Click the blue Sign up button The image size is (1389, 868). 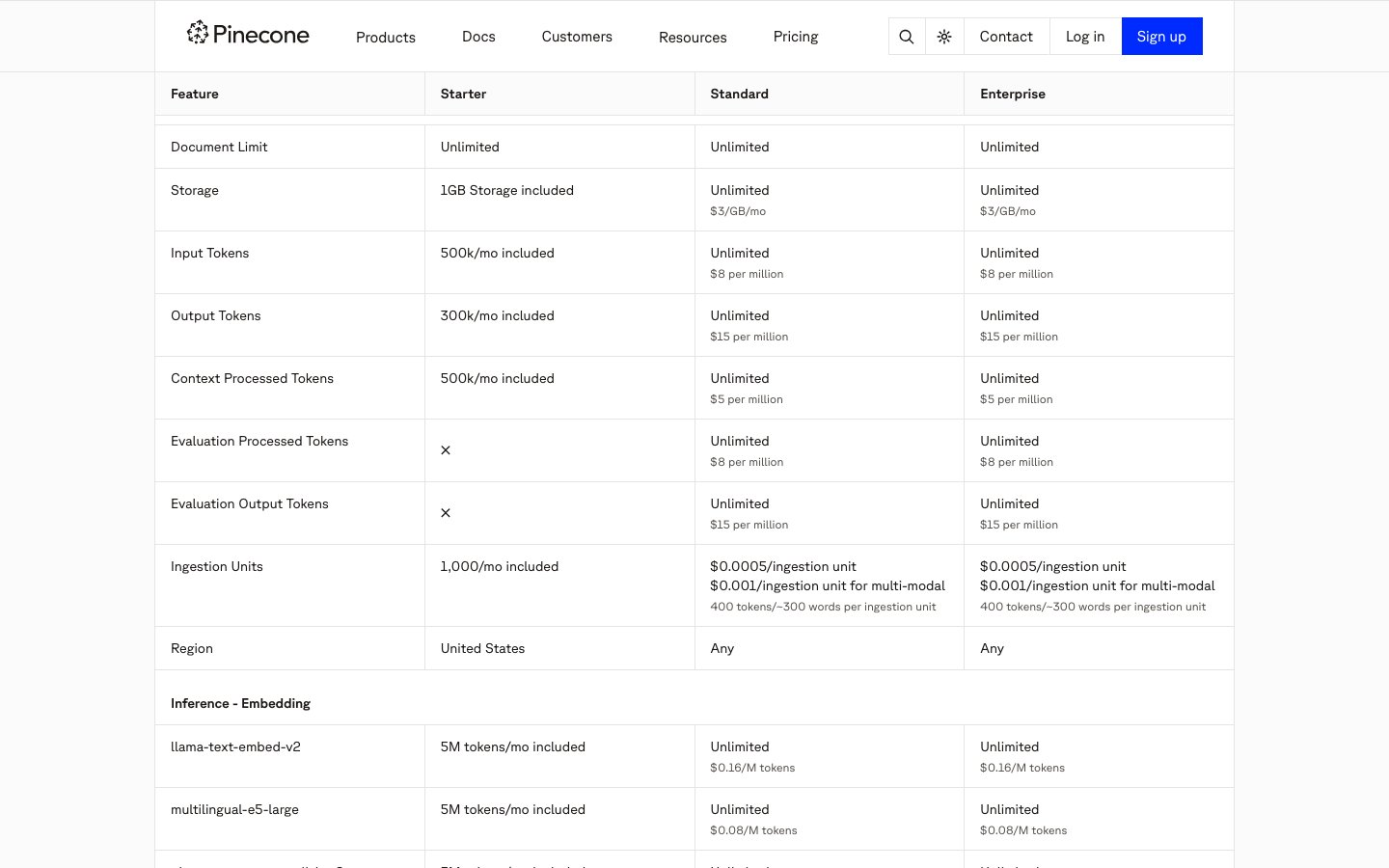pyautogui.click(x=1161, y=37)
